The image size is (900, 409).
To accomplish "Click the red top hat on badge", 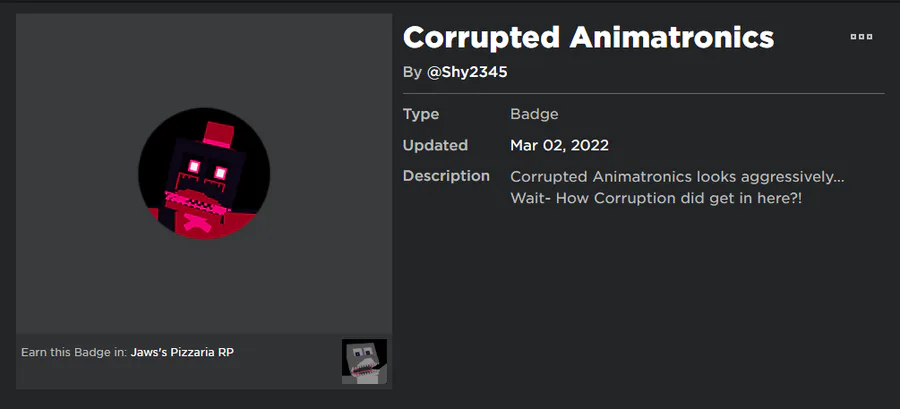I will coord(217,133).
